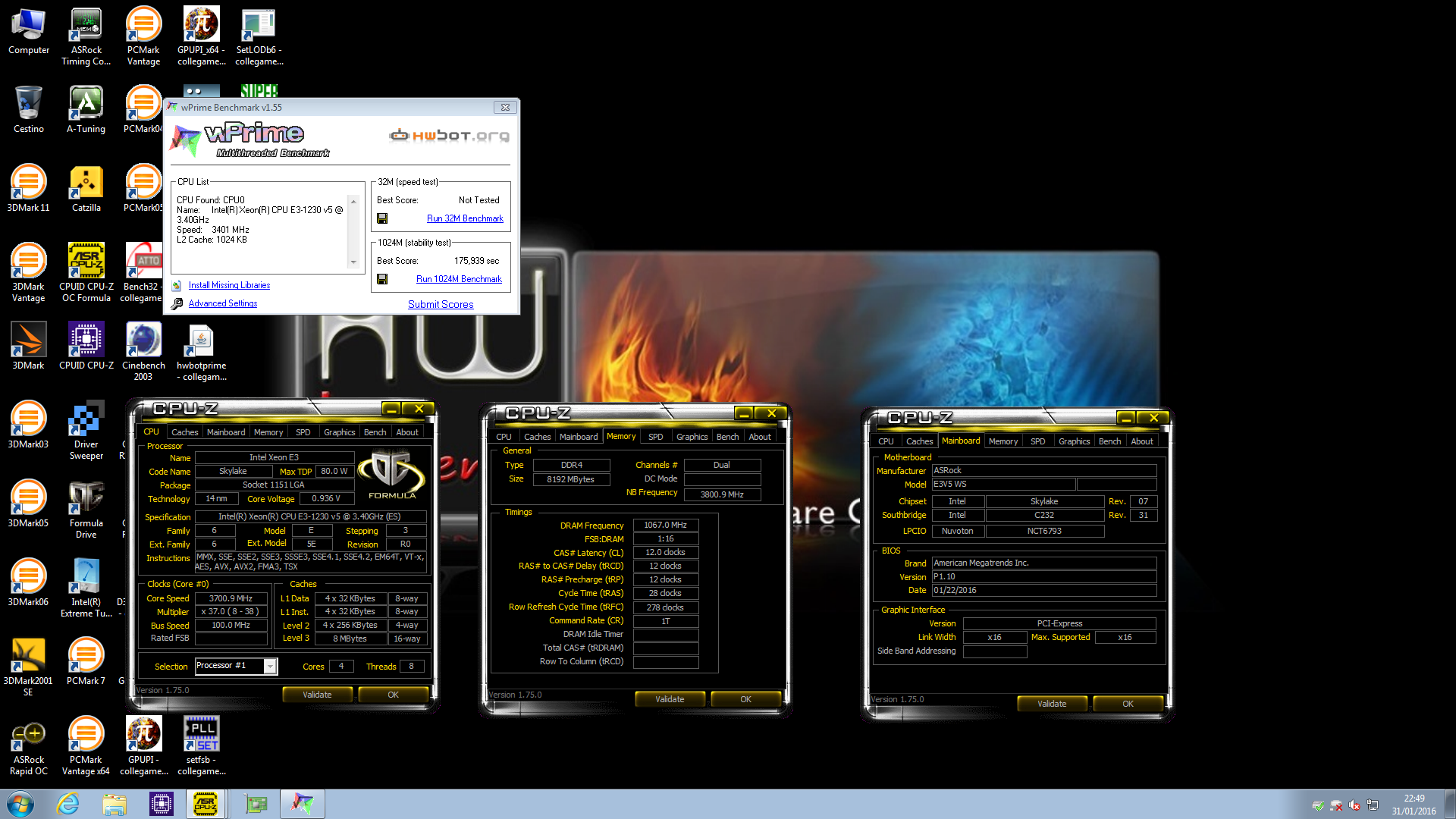Viewport: 1456px width, 819px height.
Task: Click save icon in 1024M stability test
Action: coord(382,279)
